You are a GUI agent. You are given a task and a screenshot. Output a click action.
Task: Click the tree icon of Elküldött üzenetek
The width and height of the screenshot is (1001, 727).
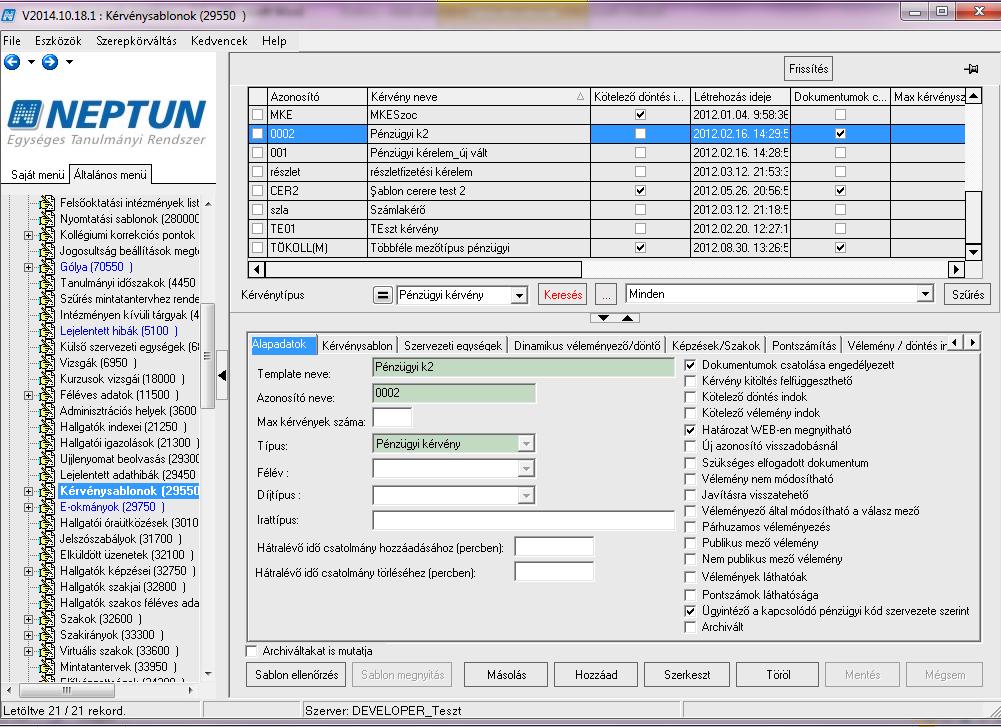pyautogui.click(x=47, y=555)
